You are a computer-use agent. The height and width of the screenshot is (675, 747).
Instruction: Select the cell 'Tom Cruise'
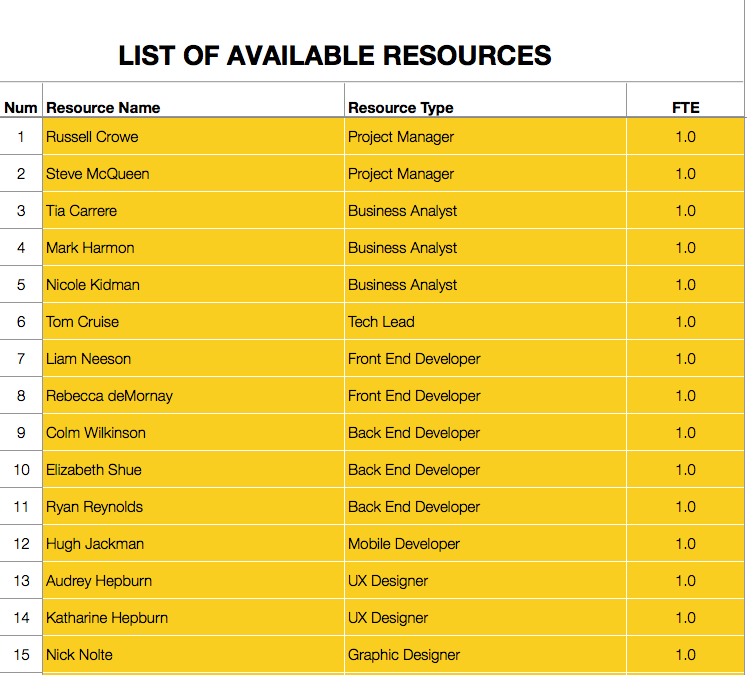click(x=193, y=322)
